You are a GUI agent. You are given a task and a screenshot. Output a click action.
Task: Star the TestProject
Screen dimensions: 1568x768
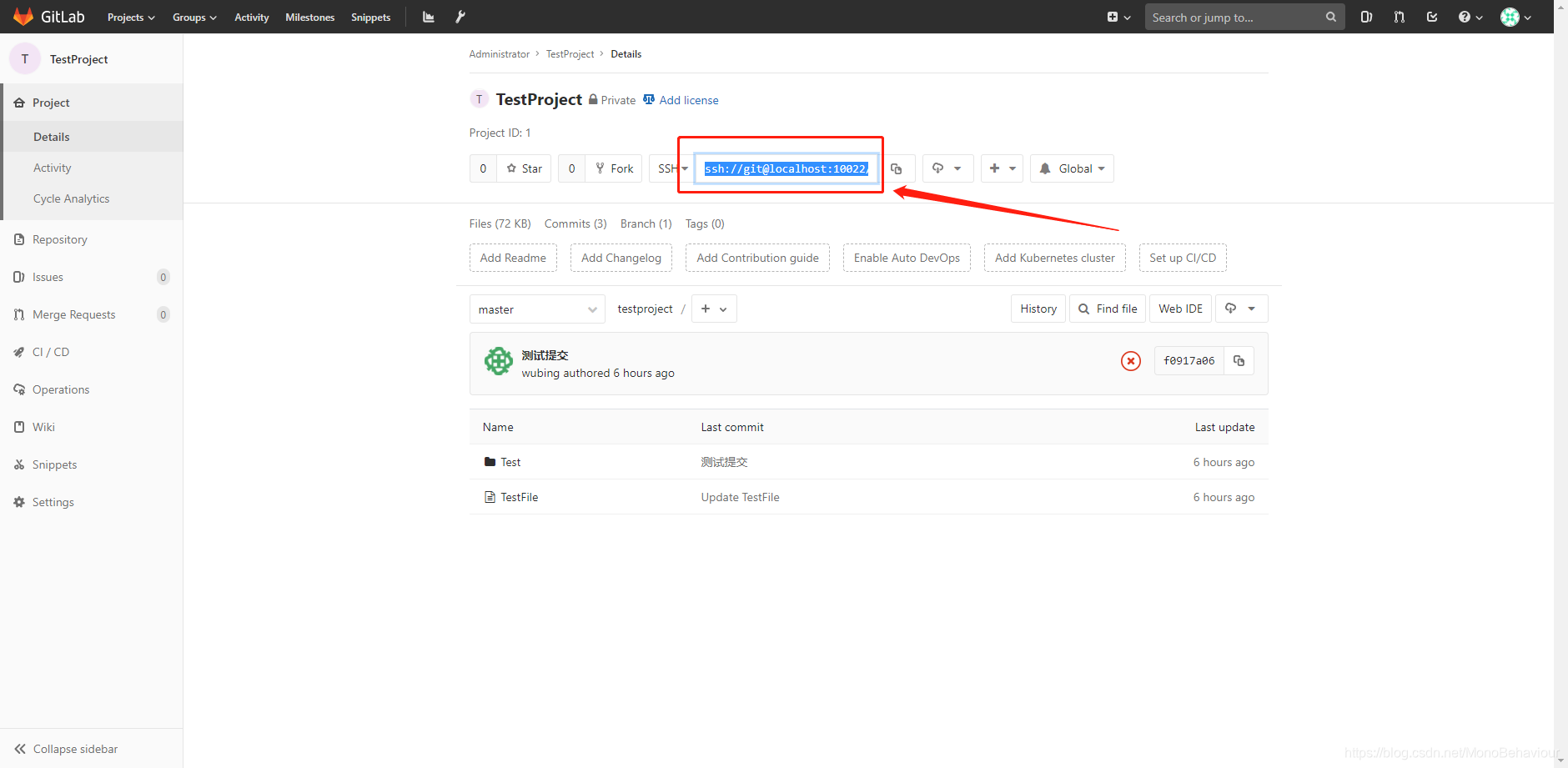tap(524, 168)
